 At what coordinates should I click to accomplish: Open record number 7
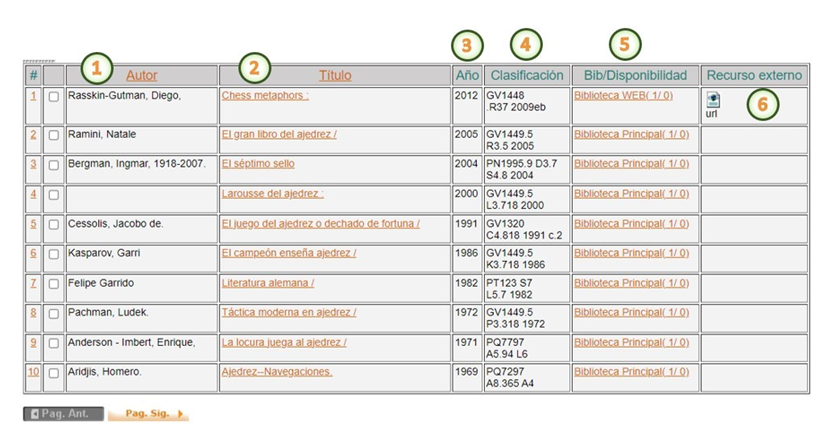click(x=33, y=283)
